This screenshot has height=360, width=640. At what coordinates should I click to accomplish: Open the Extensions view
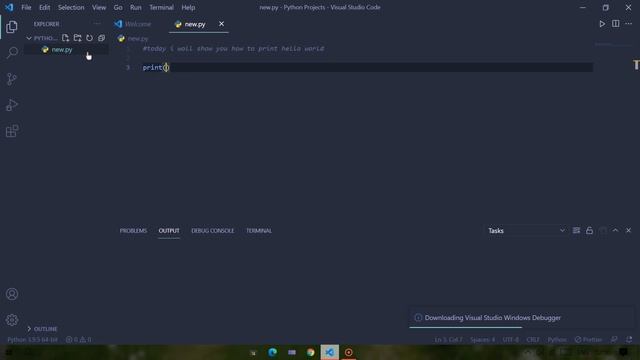12,131
